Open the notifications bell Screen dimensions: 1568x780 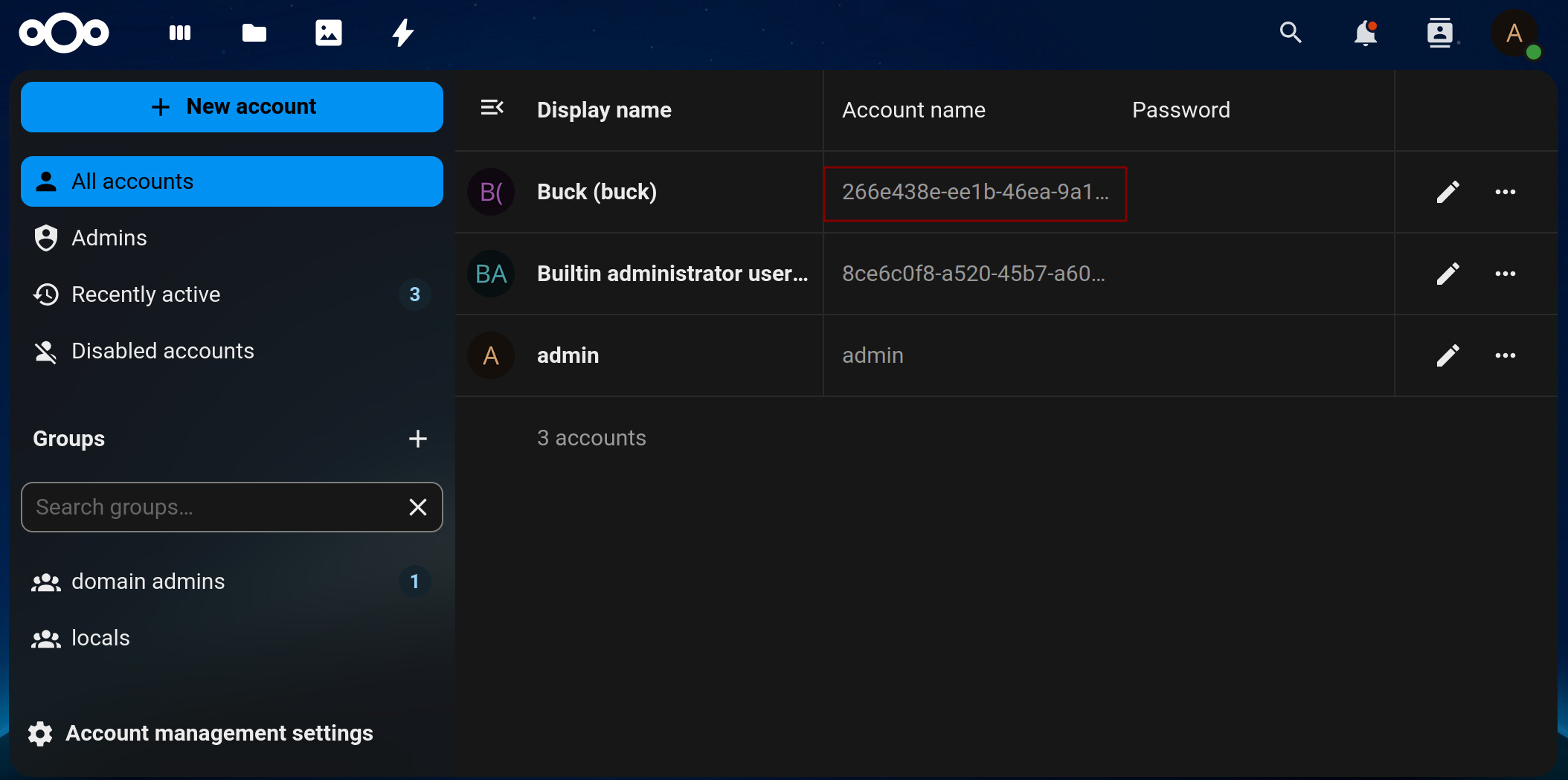pos(1365,33)
